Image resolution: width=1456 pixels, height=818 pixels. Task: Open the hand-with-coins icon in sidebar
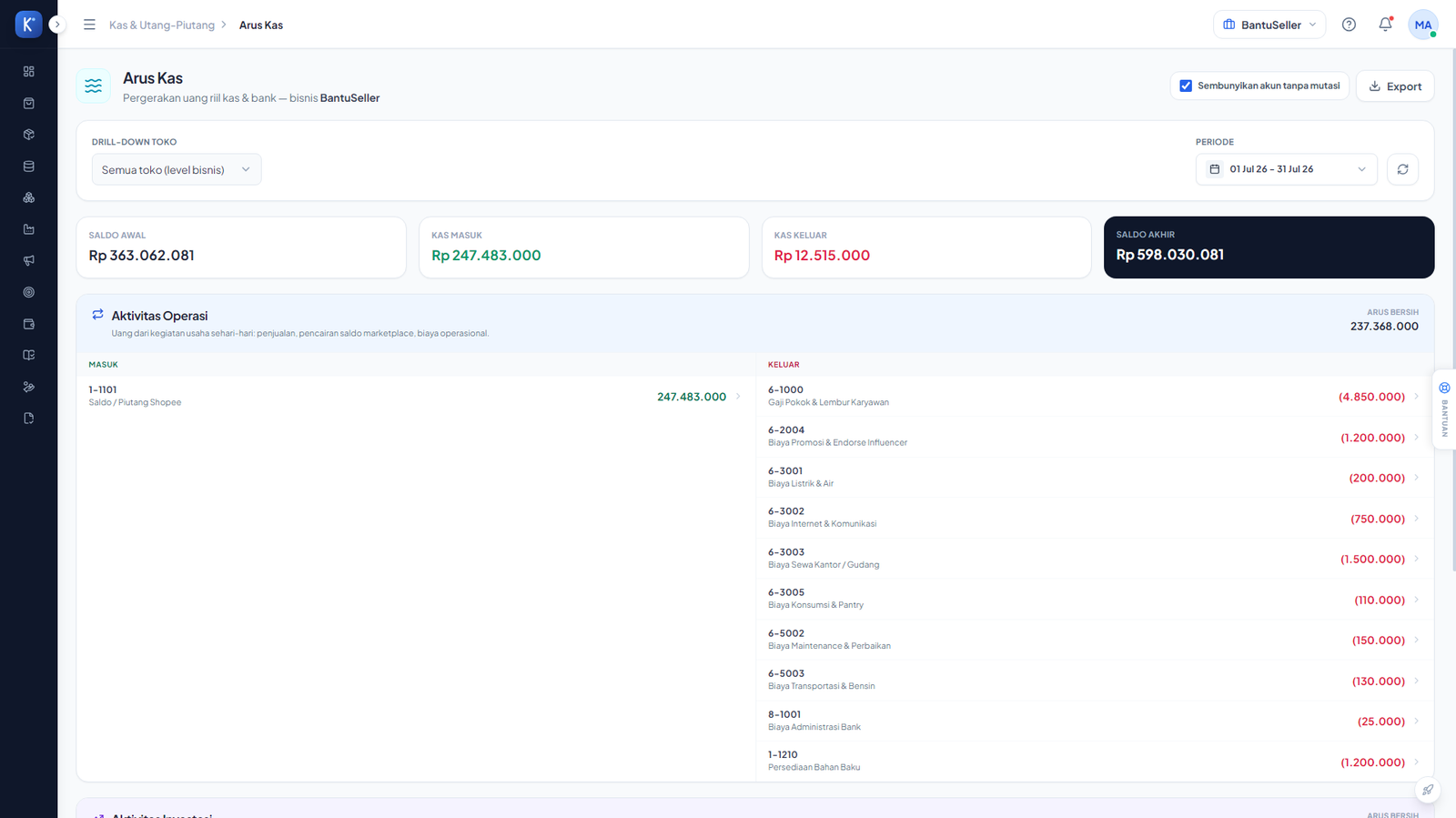coord(28,387)
